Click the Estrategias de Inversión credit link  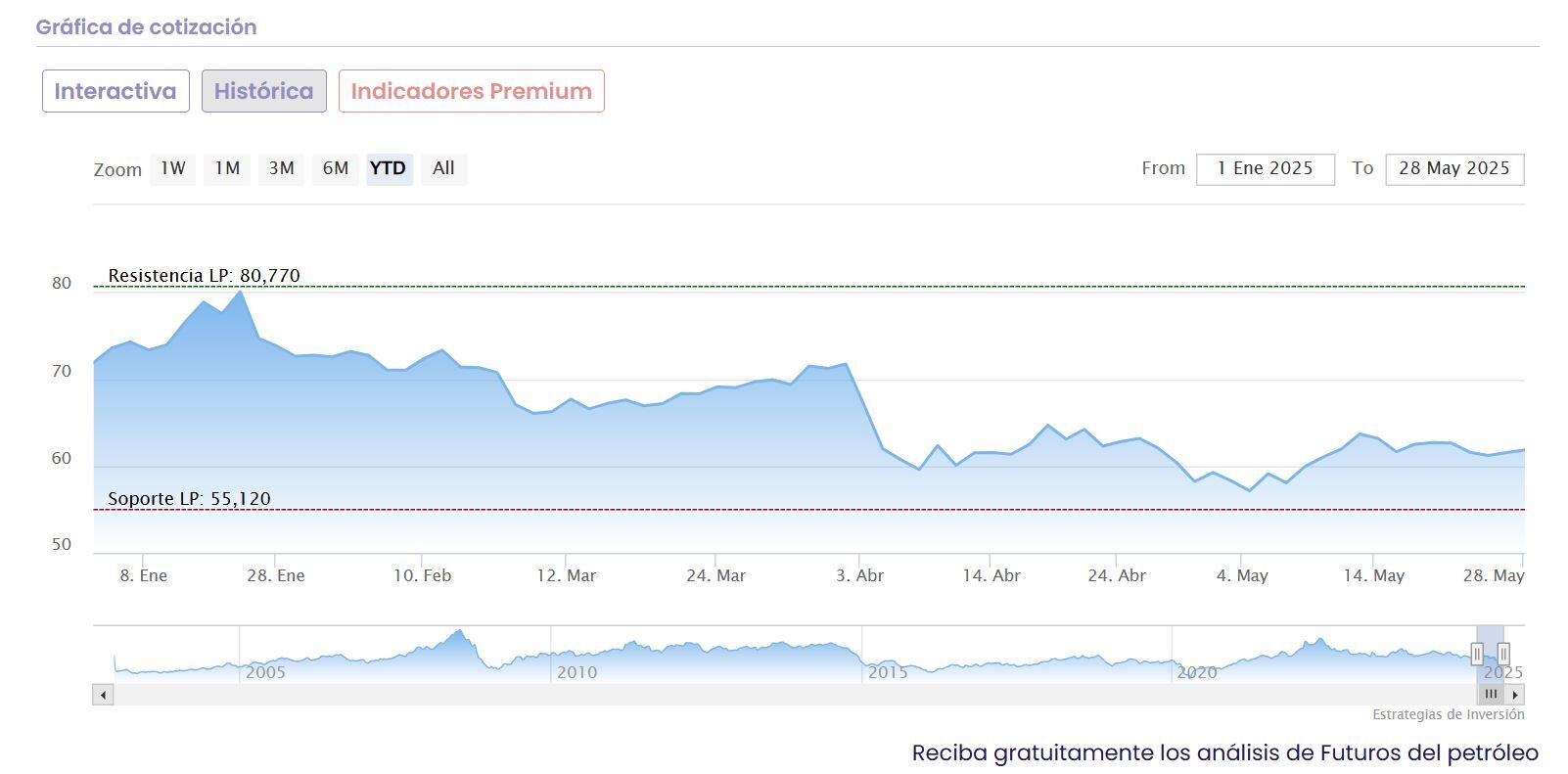pyautogui.click(x=1448, y=715)
